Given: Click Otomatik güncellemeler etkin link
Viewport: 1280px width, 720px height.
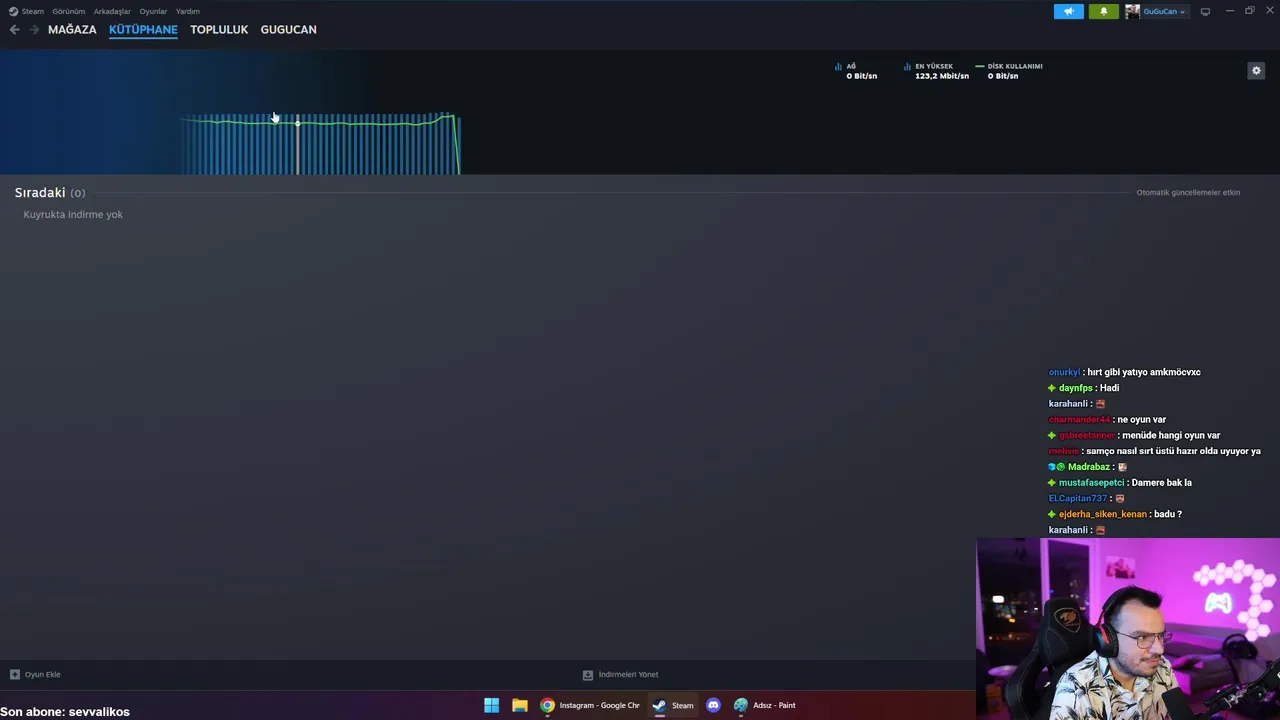Looking at the screenshot, I should pos(1188,192).
